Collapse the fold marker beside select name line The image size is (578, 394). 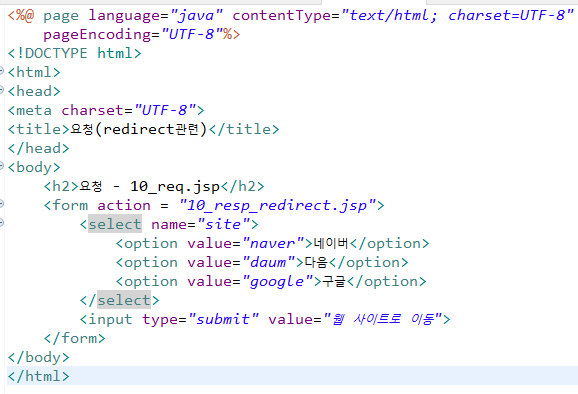[1, 222]
